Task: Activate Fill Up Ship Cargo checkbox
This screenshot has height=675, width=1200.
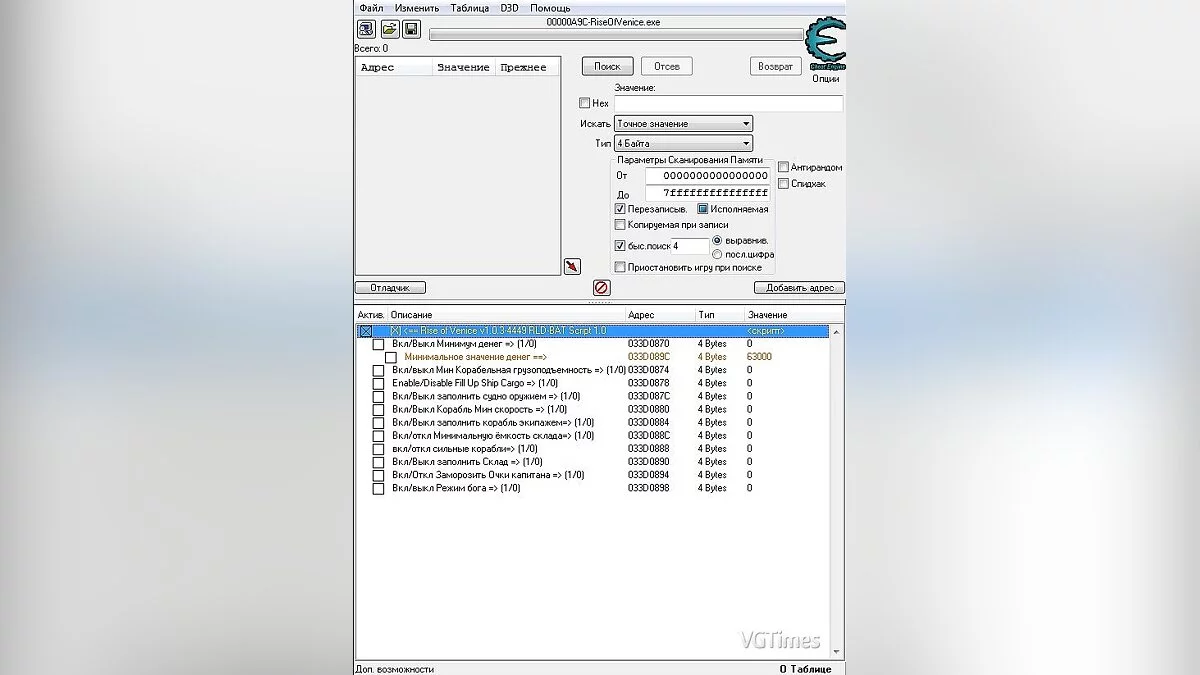Action: coord(378,383)
